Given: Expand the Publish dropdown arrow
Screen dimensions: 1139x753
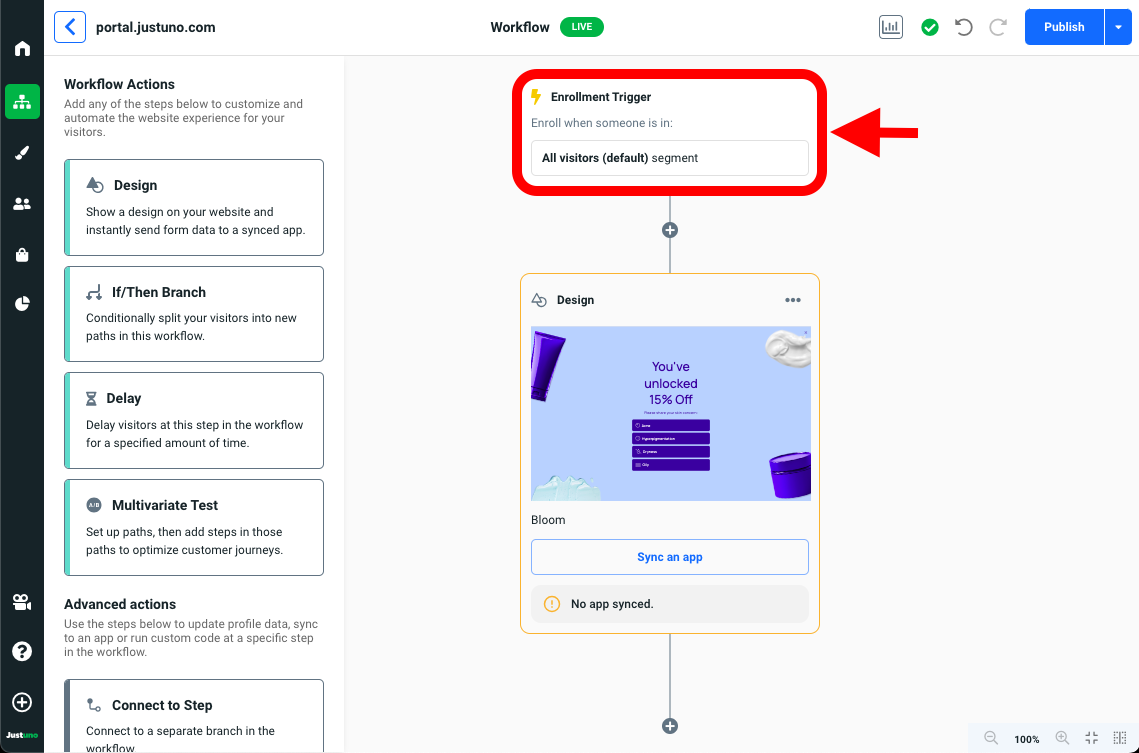Looking at the screenshot, I should tap(1118, 27).
